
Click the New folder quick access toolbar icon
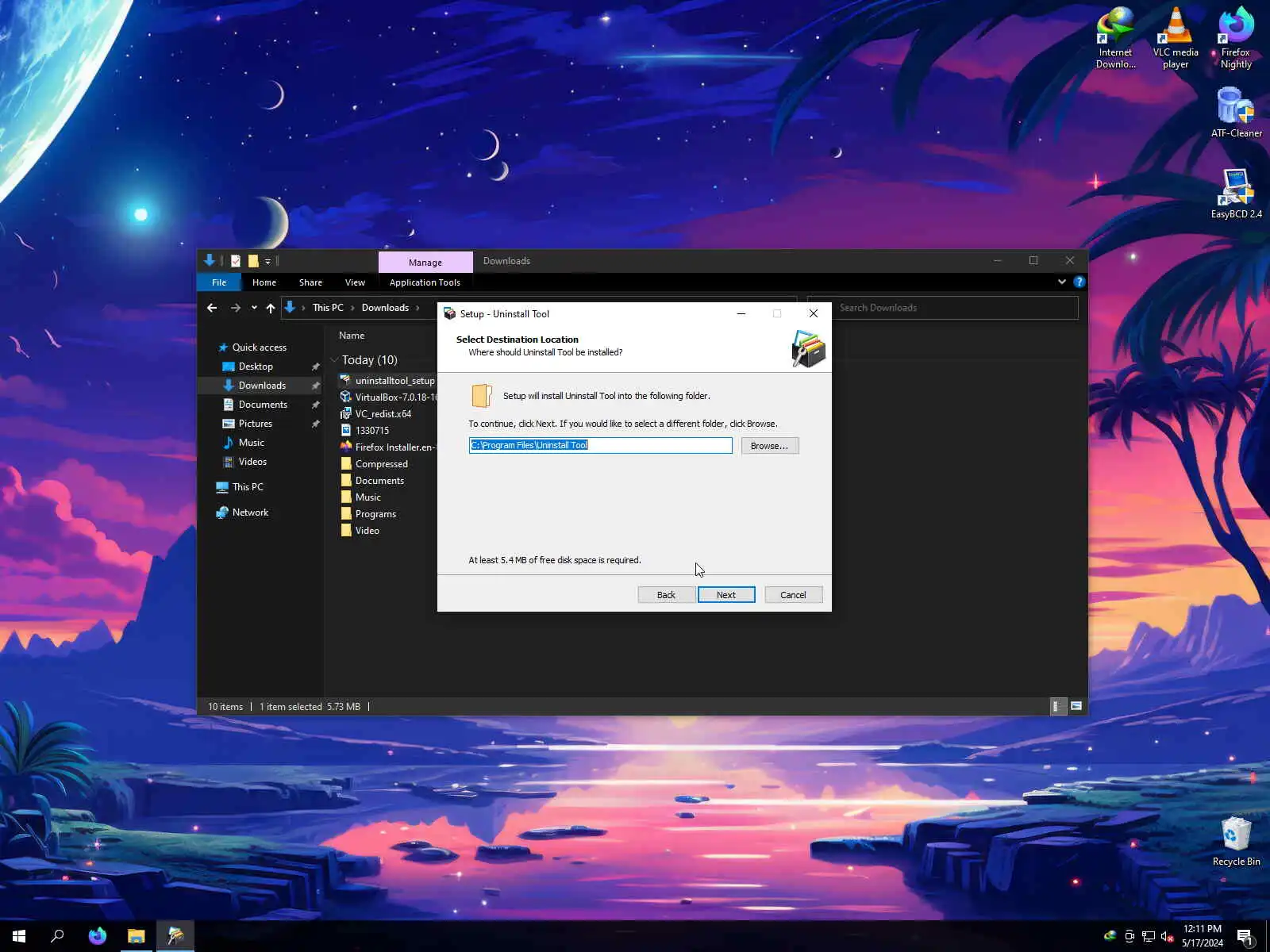pos(253,260)
